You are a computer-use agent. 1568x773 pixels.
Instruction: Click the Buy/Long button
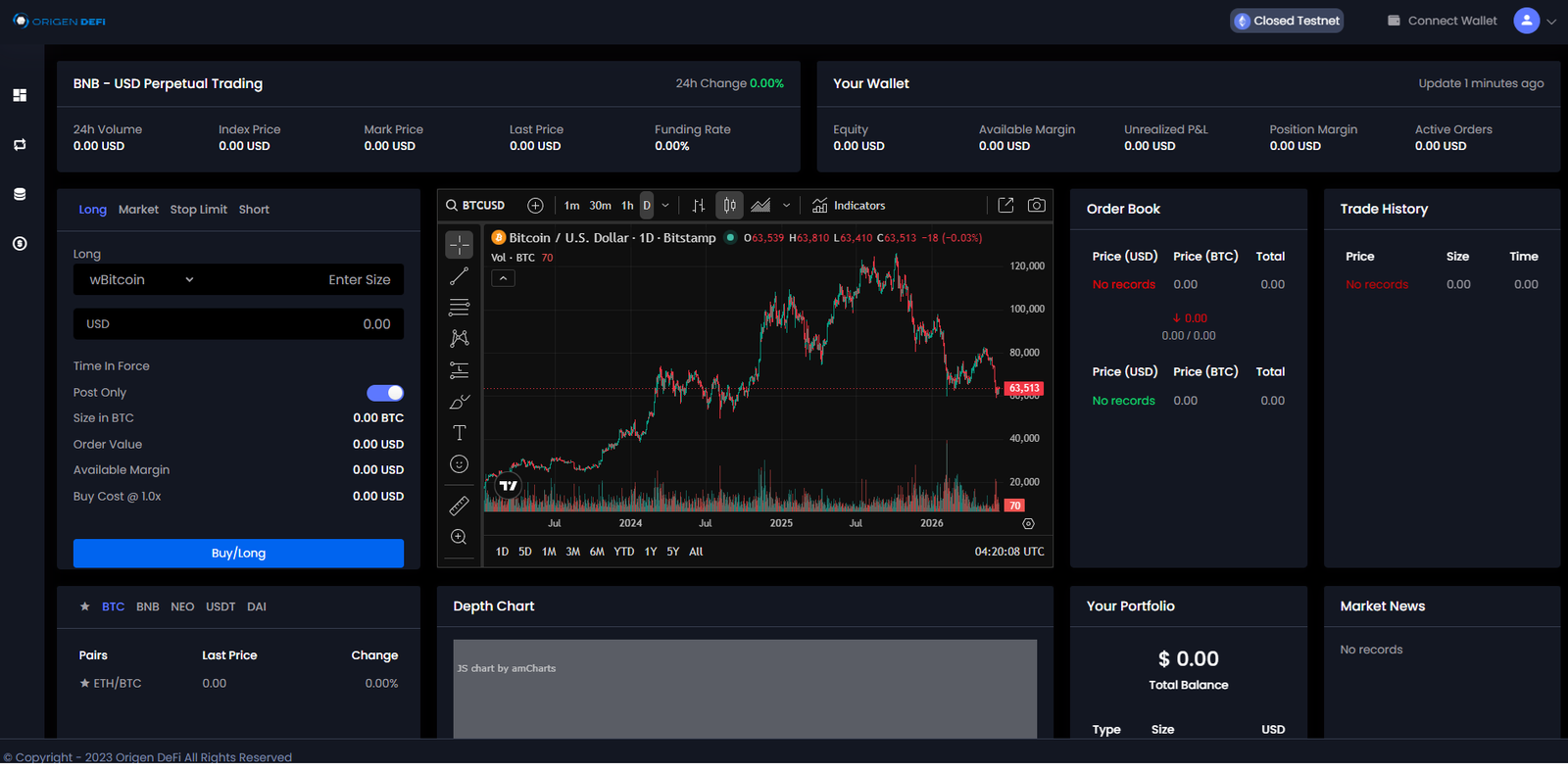[238, 554]
